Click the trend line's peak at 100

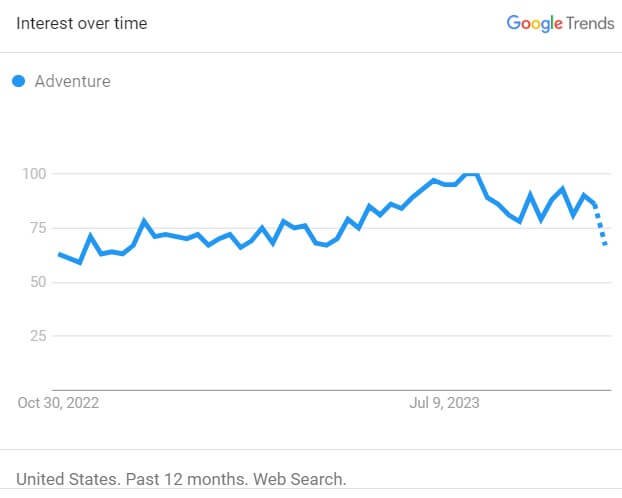(470, 174)
